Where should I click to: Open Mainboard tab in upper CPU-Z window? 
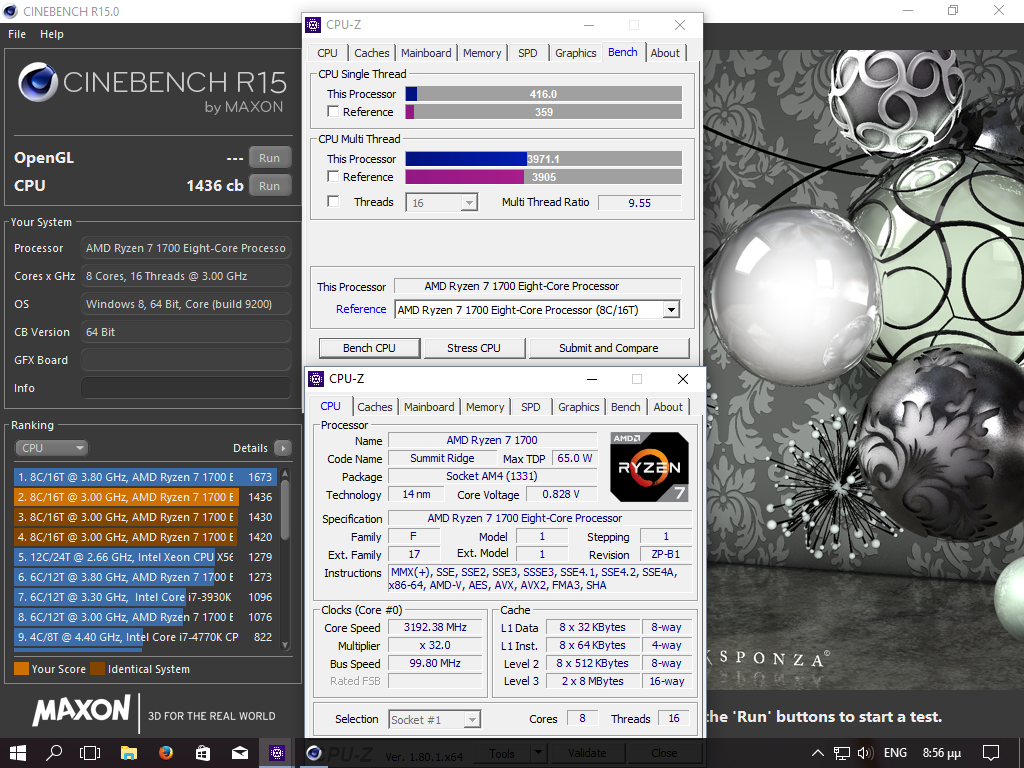coord(426,53)
